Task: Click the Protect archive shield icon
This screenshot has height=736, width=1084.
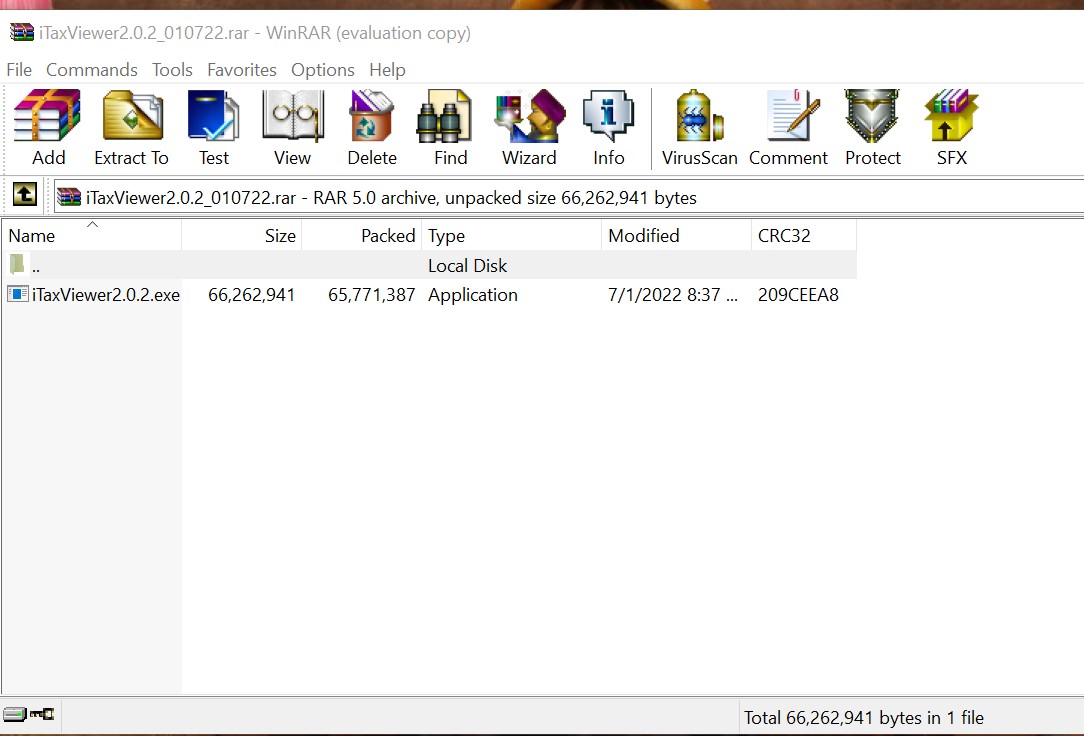Action: [x=872, y=116]
